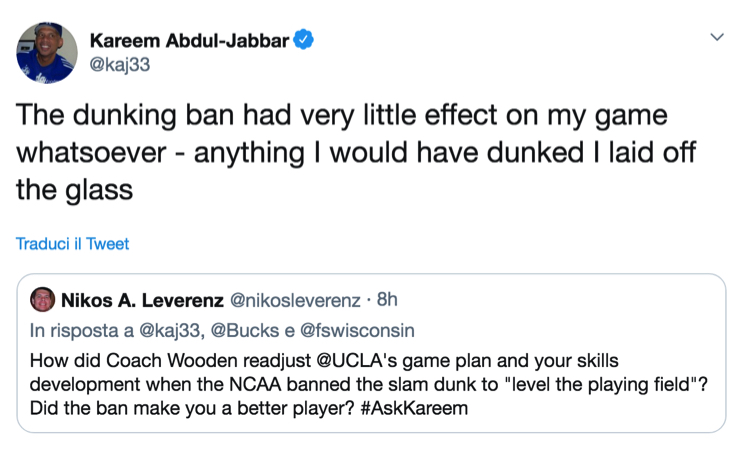Open Kareem Abdul-Jabbar's profile photo

pyautogui.click(x=47, y=52)
